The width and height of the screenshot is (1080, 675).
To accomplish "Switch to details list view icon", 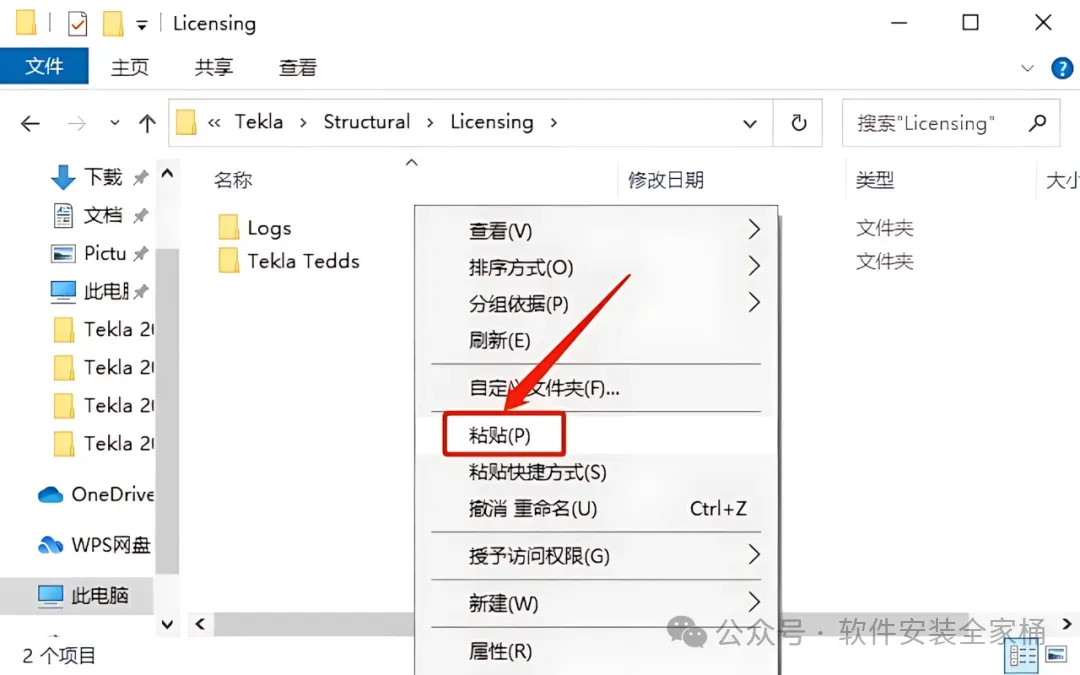I will click(1022, 654).
